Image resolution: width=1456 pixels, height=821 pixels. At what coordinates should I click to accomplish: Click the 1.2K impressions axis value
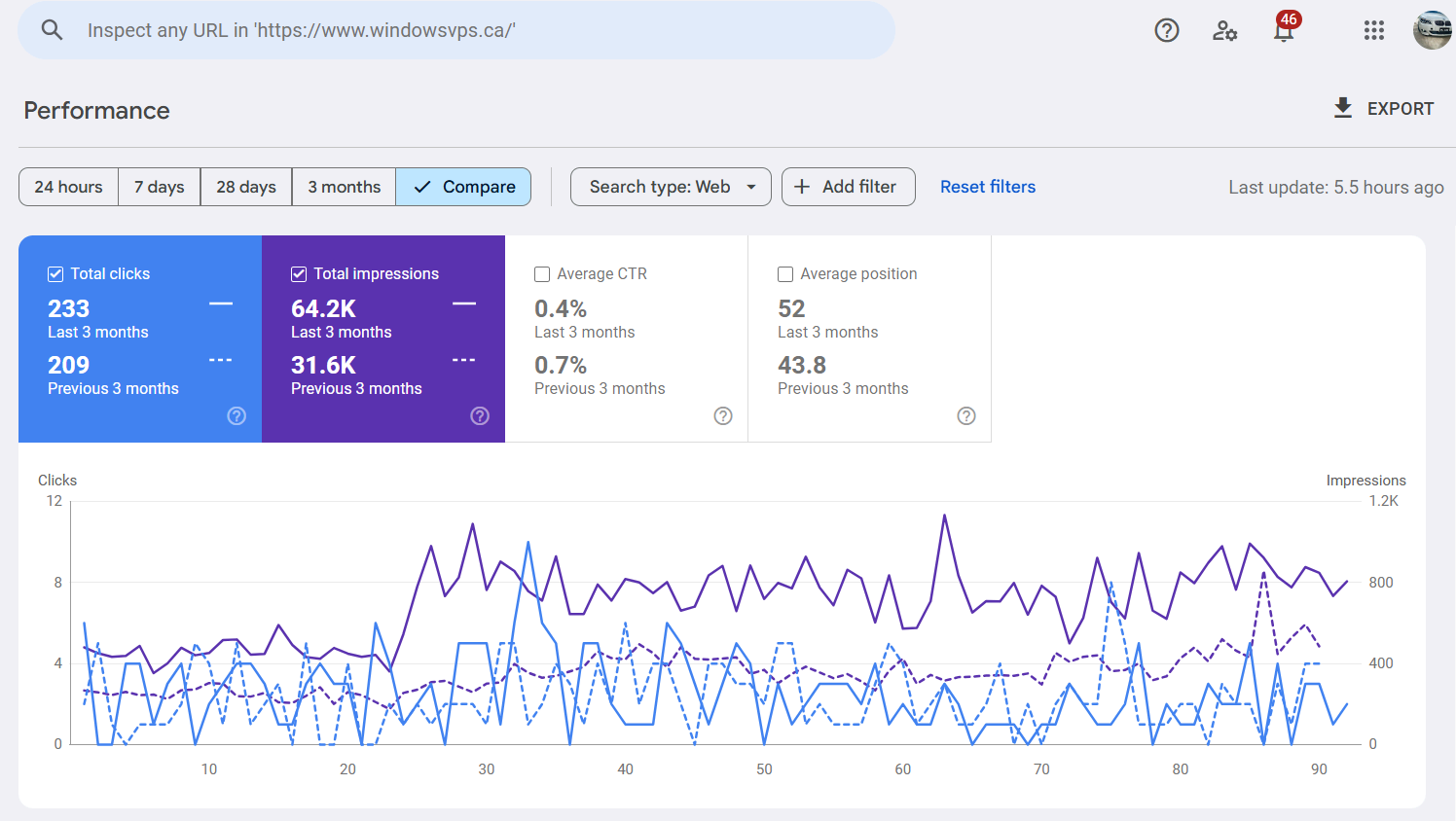(x=1383, y=501)
